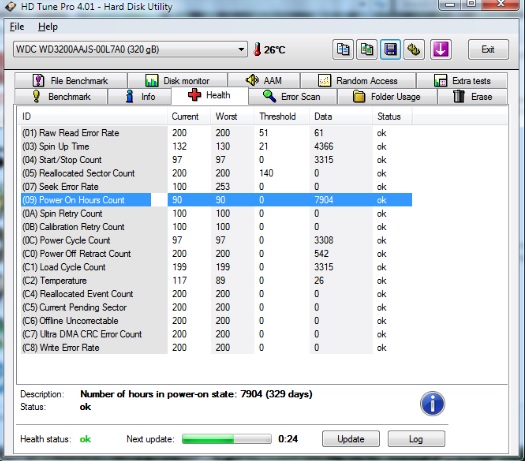Switch to the AAM tab

(x=264, y=81)
